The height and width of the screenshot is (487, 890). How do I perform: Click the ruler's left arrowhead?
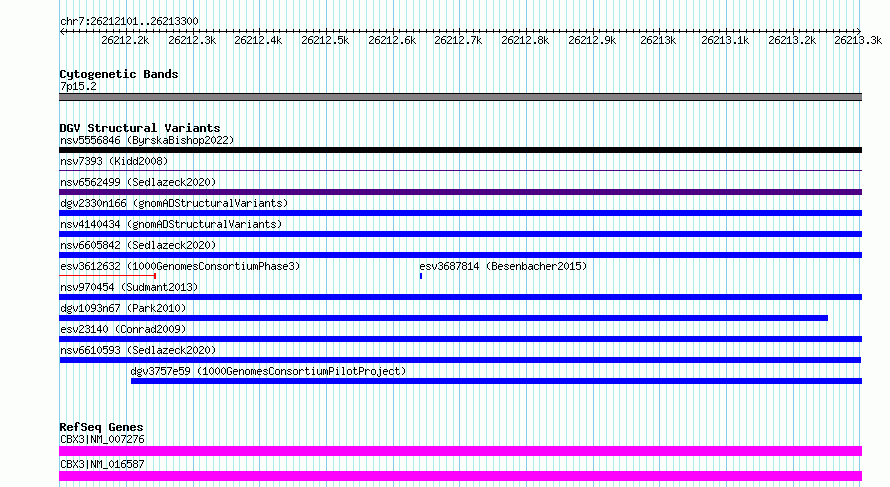click(62, 31)
